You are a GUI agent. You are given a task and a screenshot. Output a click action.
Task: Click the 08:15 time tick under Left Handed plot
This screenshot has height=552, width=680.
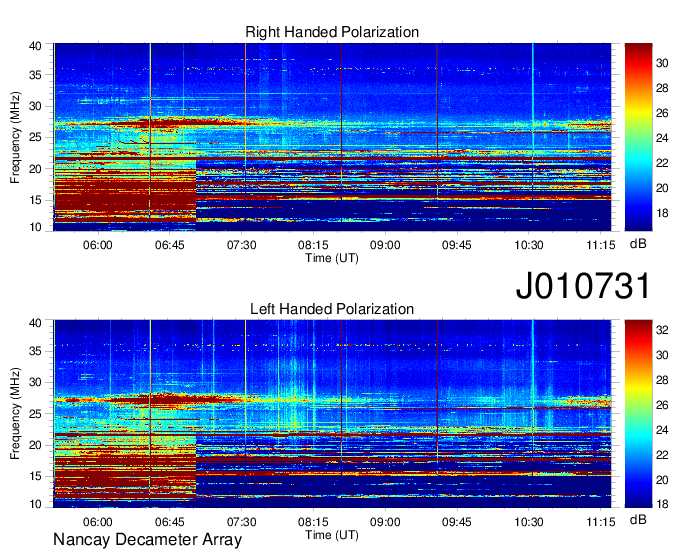pos(313,522)
